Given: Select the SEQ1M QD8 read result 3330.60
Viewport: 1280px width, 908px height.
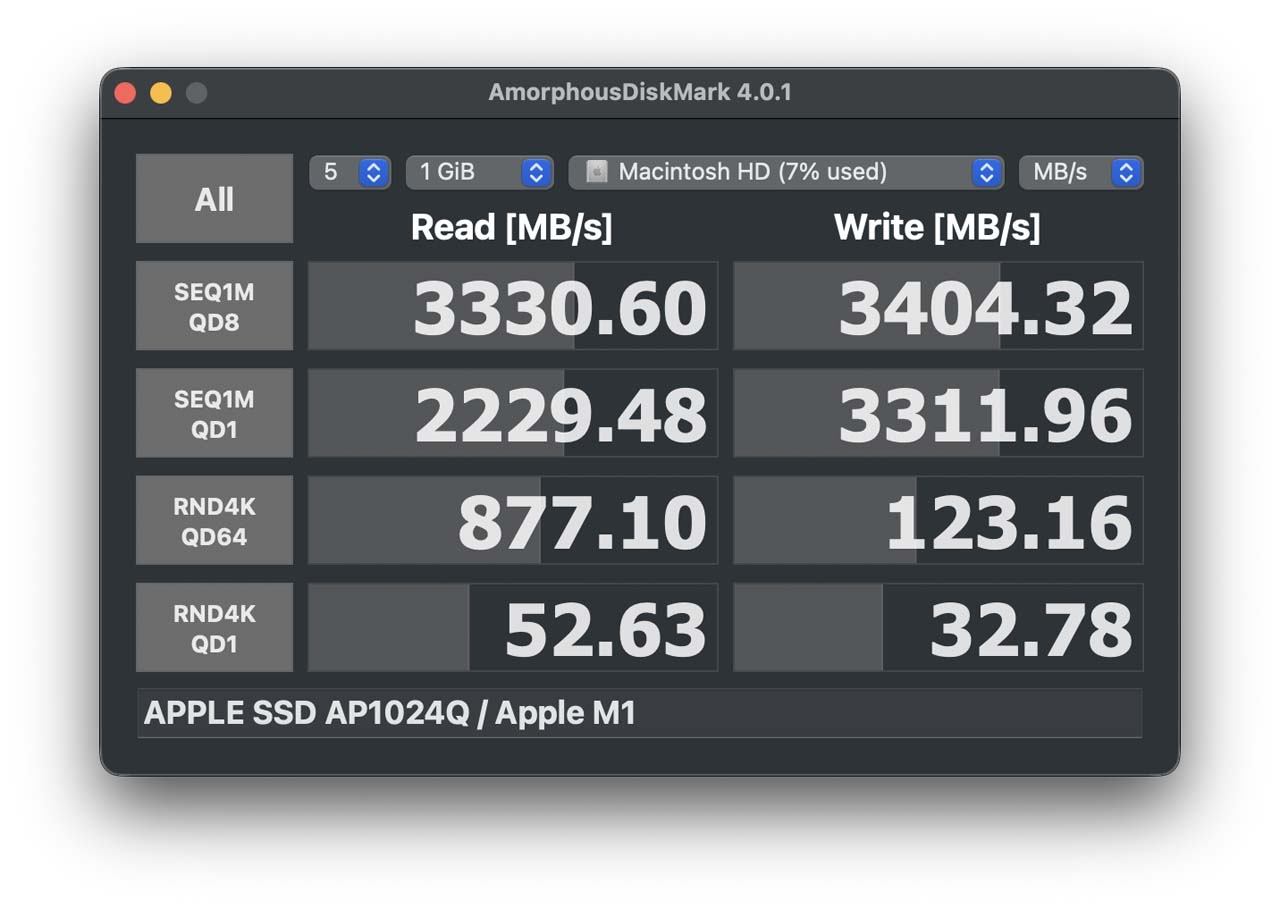Looking at the screenshot, I should 512,306.
